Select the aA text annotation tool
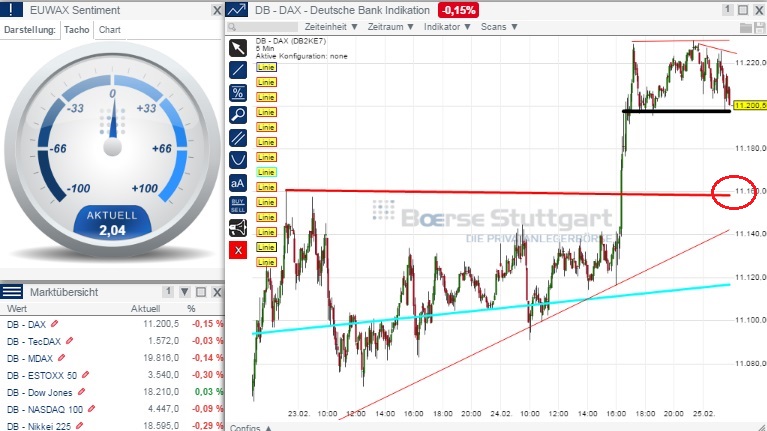767x431 pixels. [x=238, y=183]
